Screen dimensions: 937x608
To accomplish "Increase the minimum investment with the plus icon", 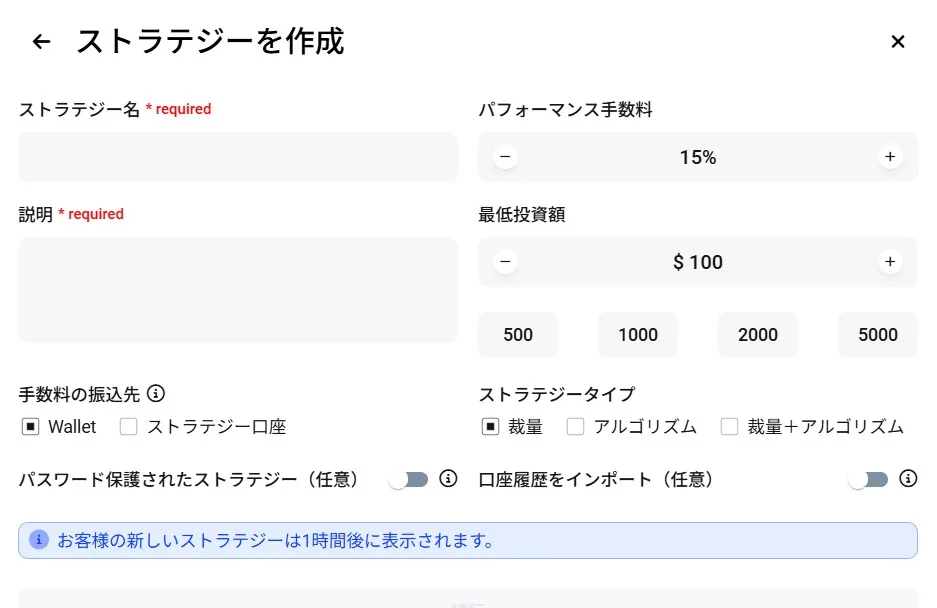I will [x=889, y=262].
